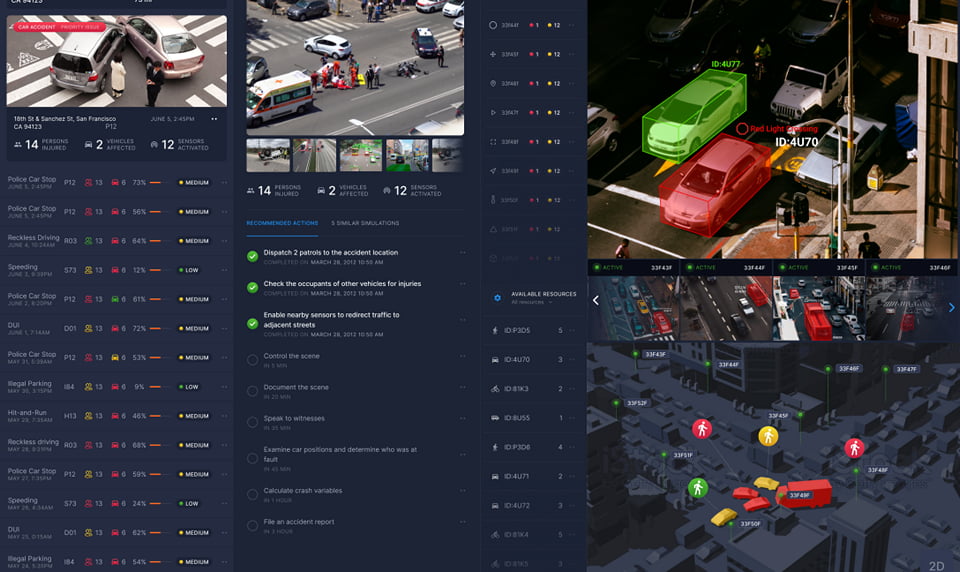Viewport: 960px width, 572px height.
Task: Click the frame brackets icon beside sensor 33f48f
Action: [x=493, y=141]
